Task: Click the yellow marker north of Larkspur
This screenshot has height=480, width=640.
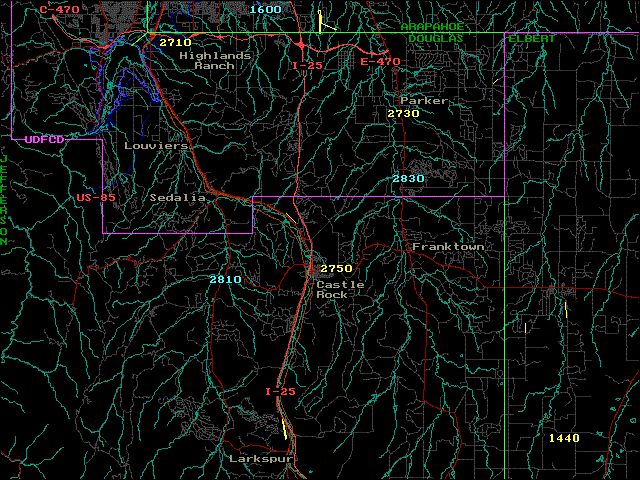Action: tap(285, 429)
